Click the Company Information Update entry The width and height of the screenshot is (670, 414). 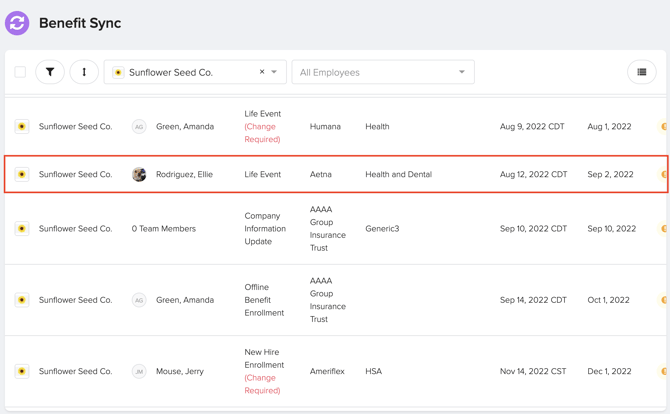pyautogui.click(x=265, y=229)
